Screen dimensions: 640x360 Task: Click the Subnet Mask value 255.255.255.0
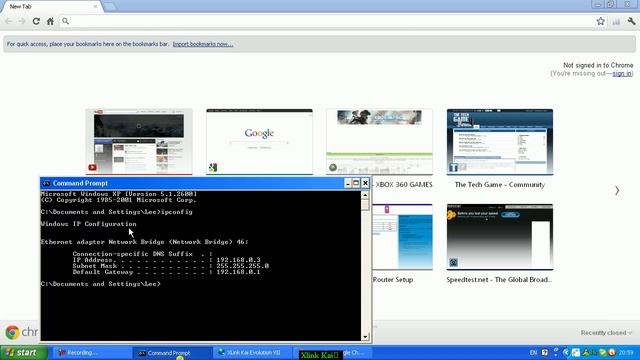pyautogui.click(x=242, y=266)
